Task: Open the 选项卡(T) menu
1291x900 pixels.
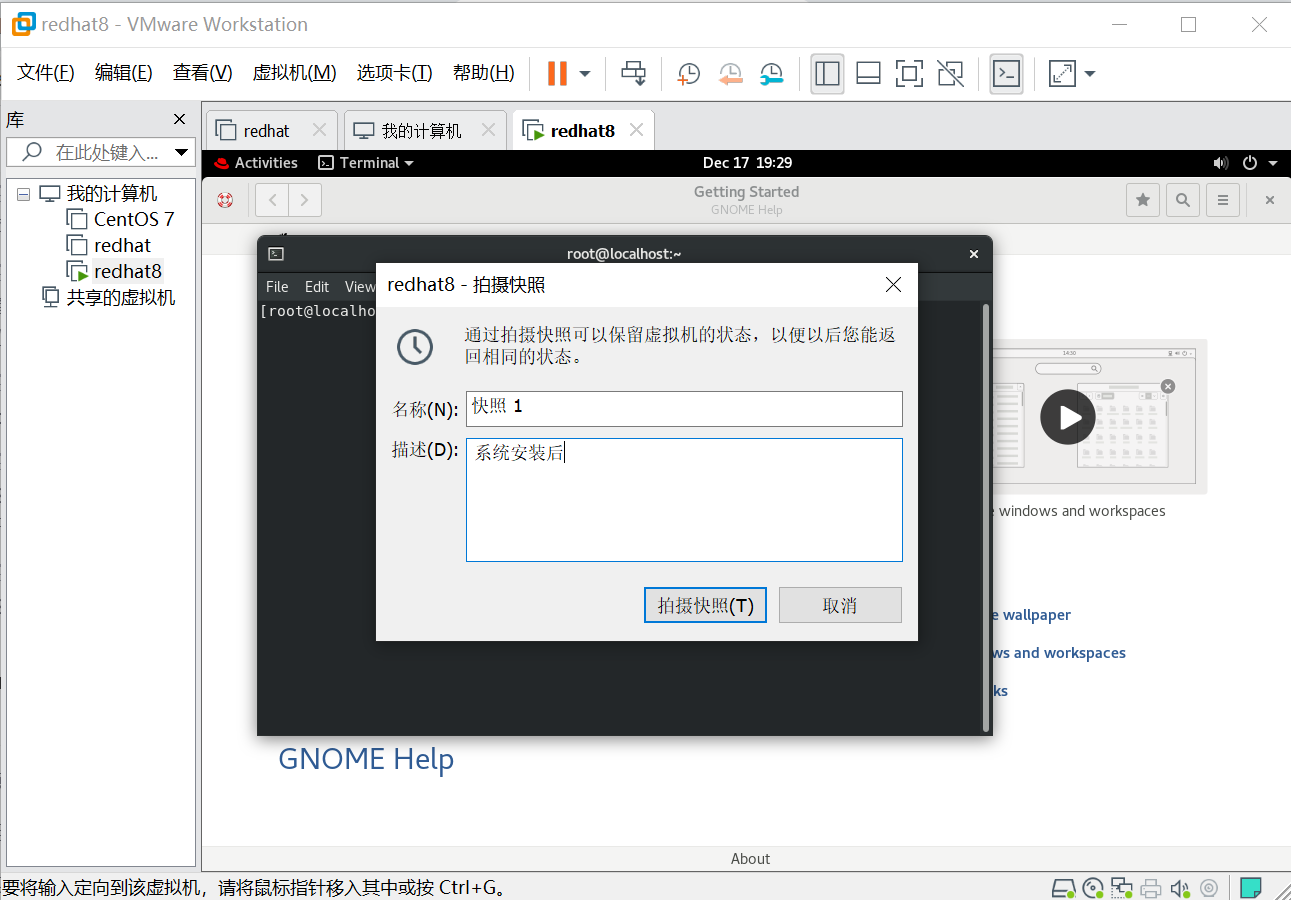Action: pyautogui.click(x=395, y=73)
